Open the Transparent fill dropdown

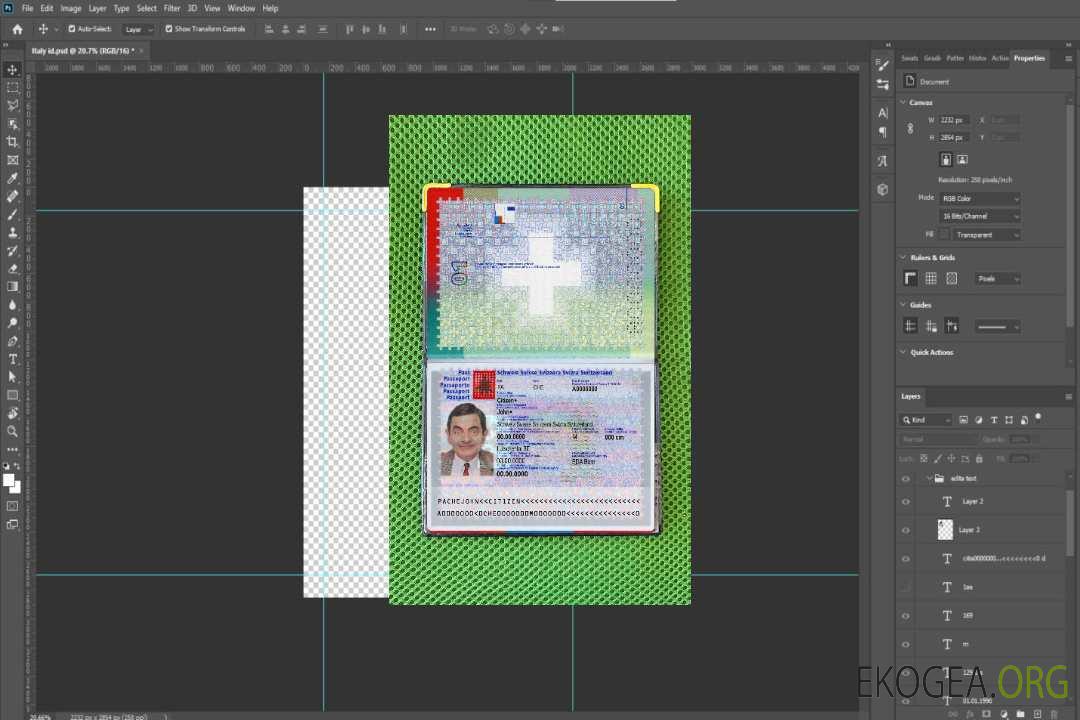click(986, 235)
